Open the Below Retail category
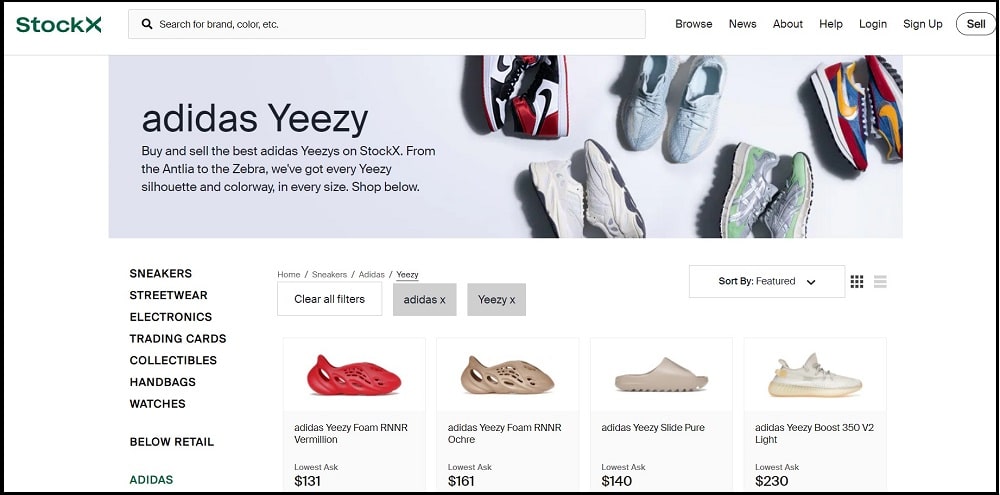 [x=172, y=442]
